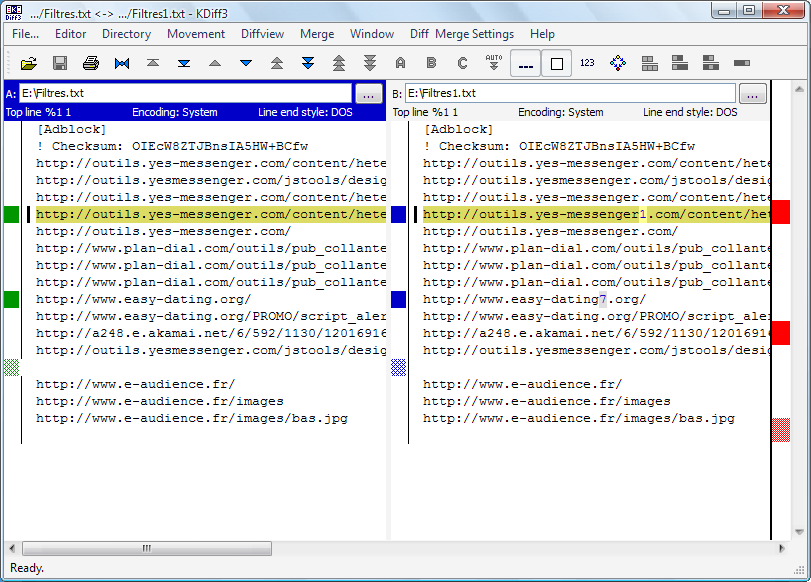Click blue marker beside the easy-dating7 line
Image resolution: width=811 pixels, height=582 pixels.
coord(398,300)
